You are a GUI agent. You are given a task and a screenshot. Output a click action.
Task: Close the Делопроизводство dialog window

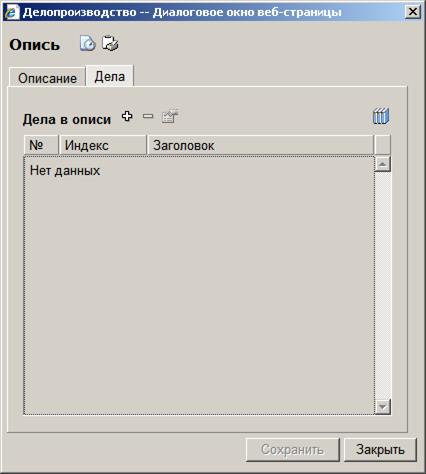point(413,12)
